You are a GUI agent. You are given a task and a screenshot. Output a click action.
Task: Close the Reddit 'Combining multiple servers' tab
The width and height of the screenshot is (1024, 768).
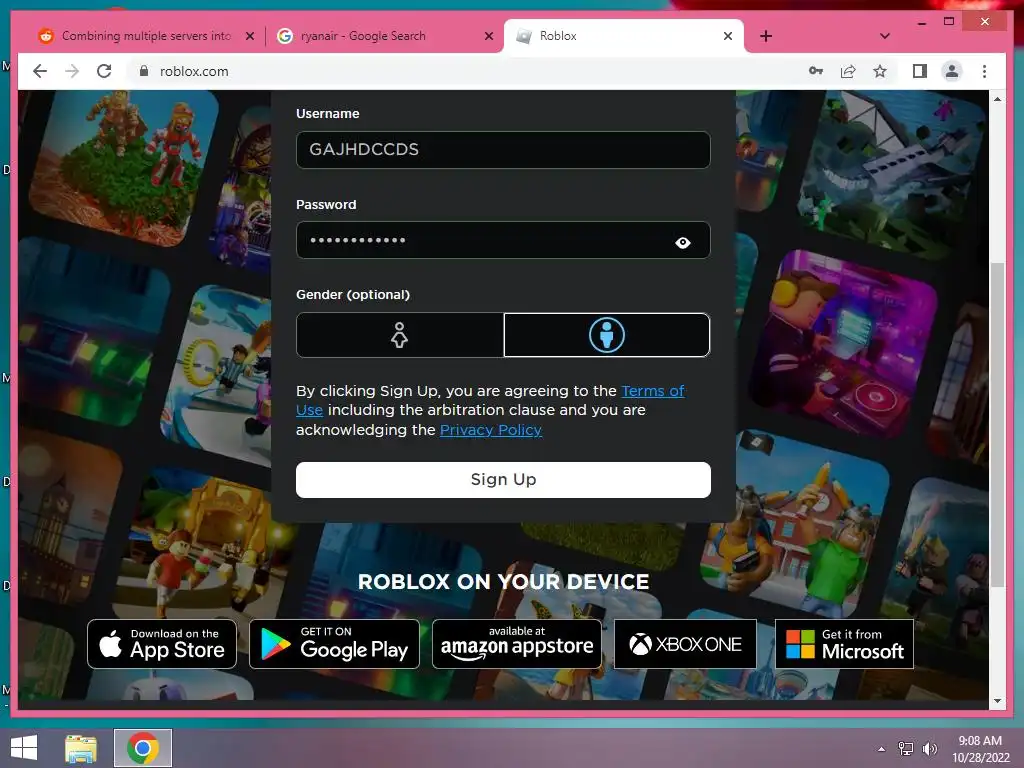click(249, 37)
